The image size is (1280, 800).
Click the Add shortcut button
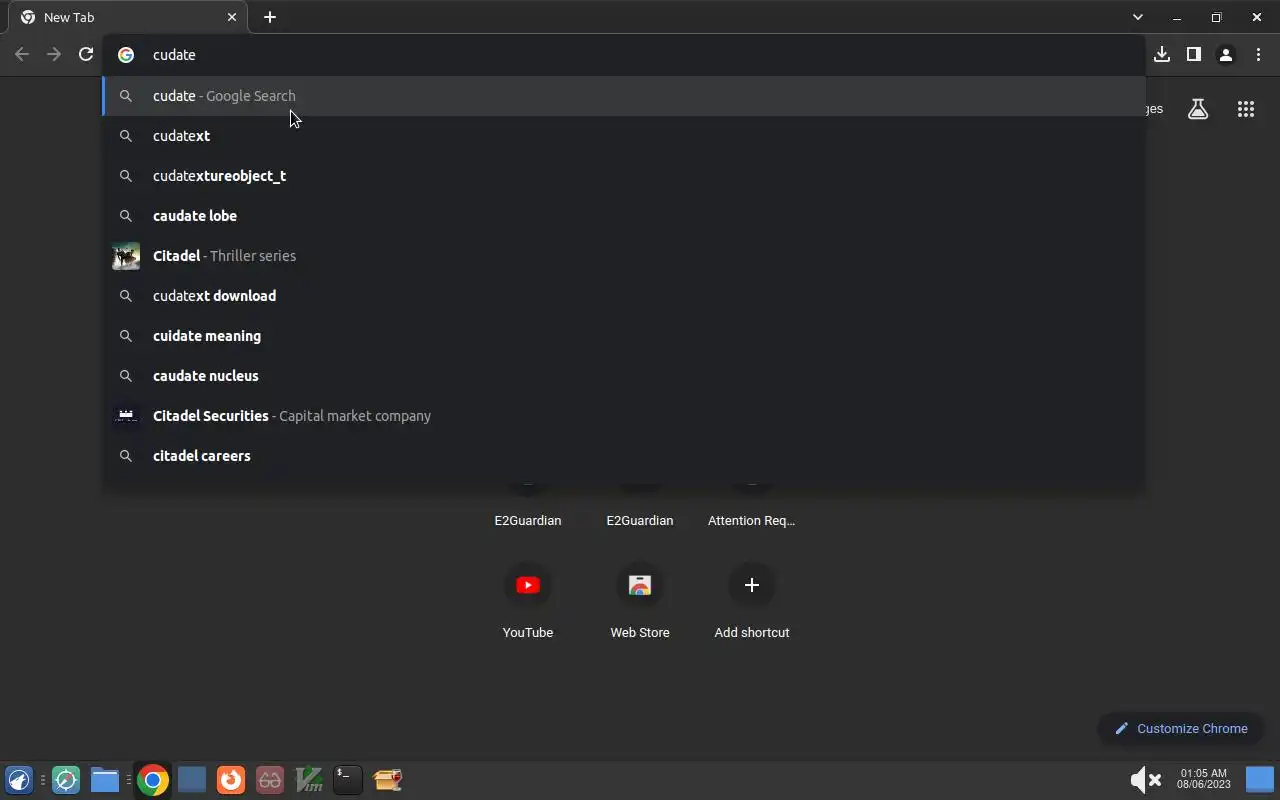click(x=752, y=600)
